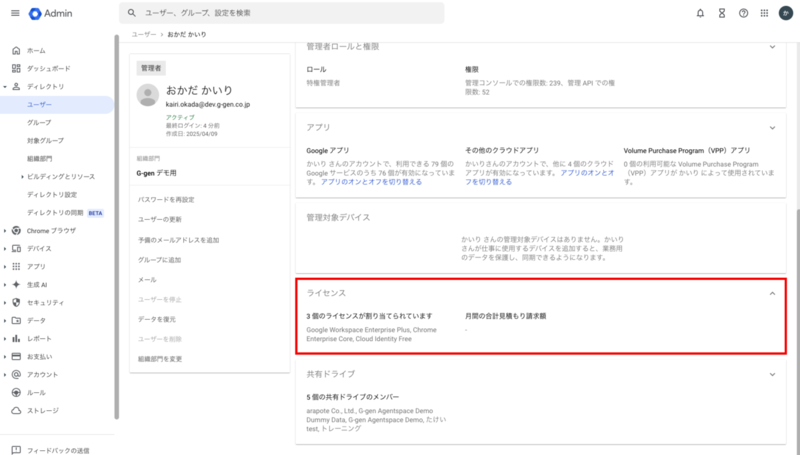Click the アプリ grid icon in sidebar
This screenshot has height=455, width=800.
click(x=16, y=267)
